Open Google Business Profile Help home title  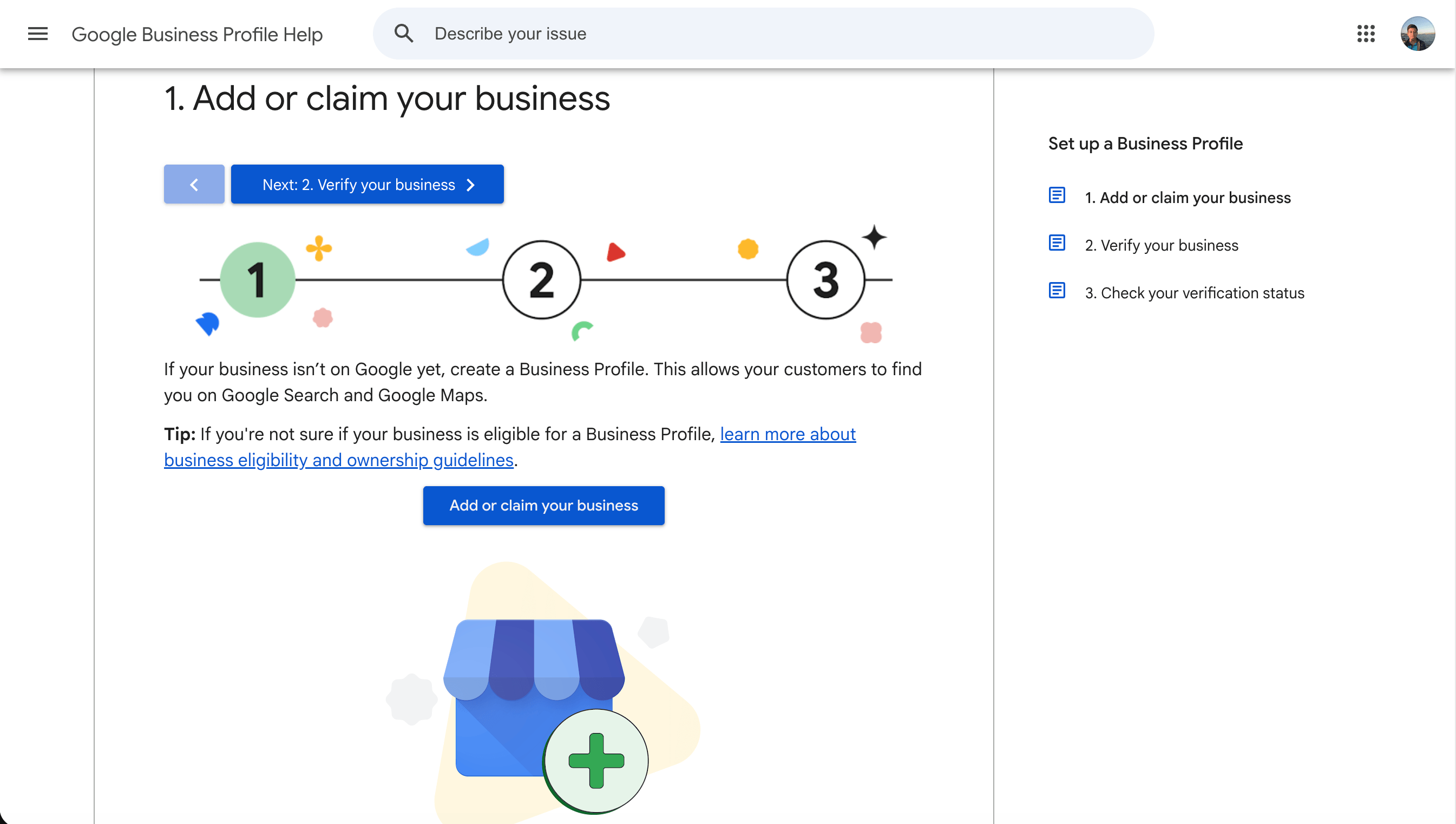pyautogui.click(x=197, y=35)
